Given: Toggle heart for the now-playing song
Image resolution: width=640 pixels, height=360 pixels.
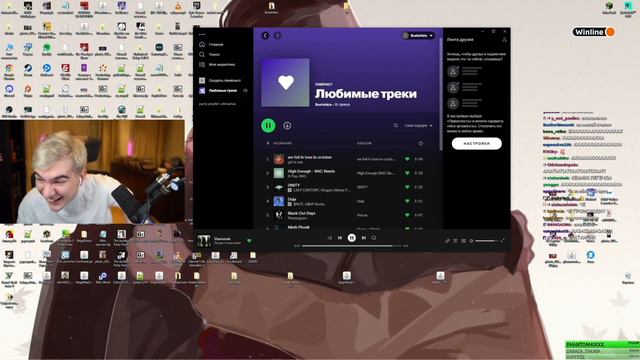Looking at the screenshot, I should click(249, 241).
